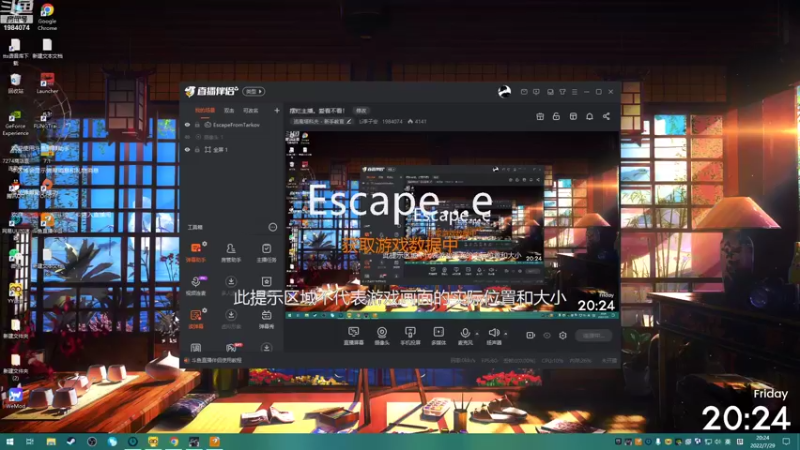Click the taskbar clock showing 20:24
The height and width of the screenshot is (450, 800).
point(762,441)
